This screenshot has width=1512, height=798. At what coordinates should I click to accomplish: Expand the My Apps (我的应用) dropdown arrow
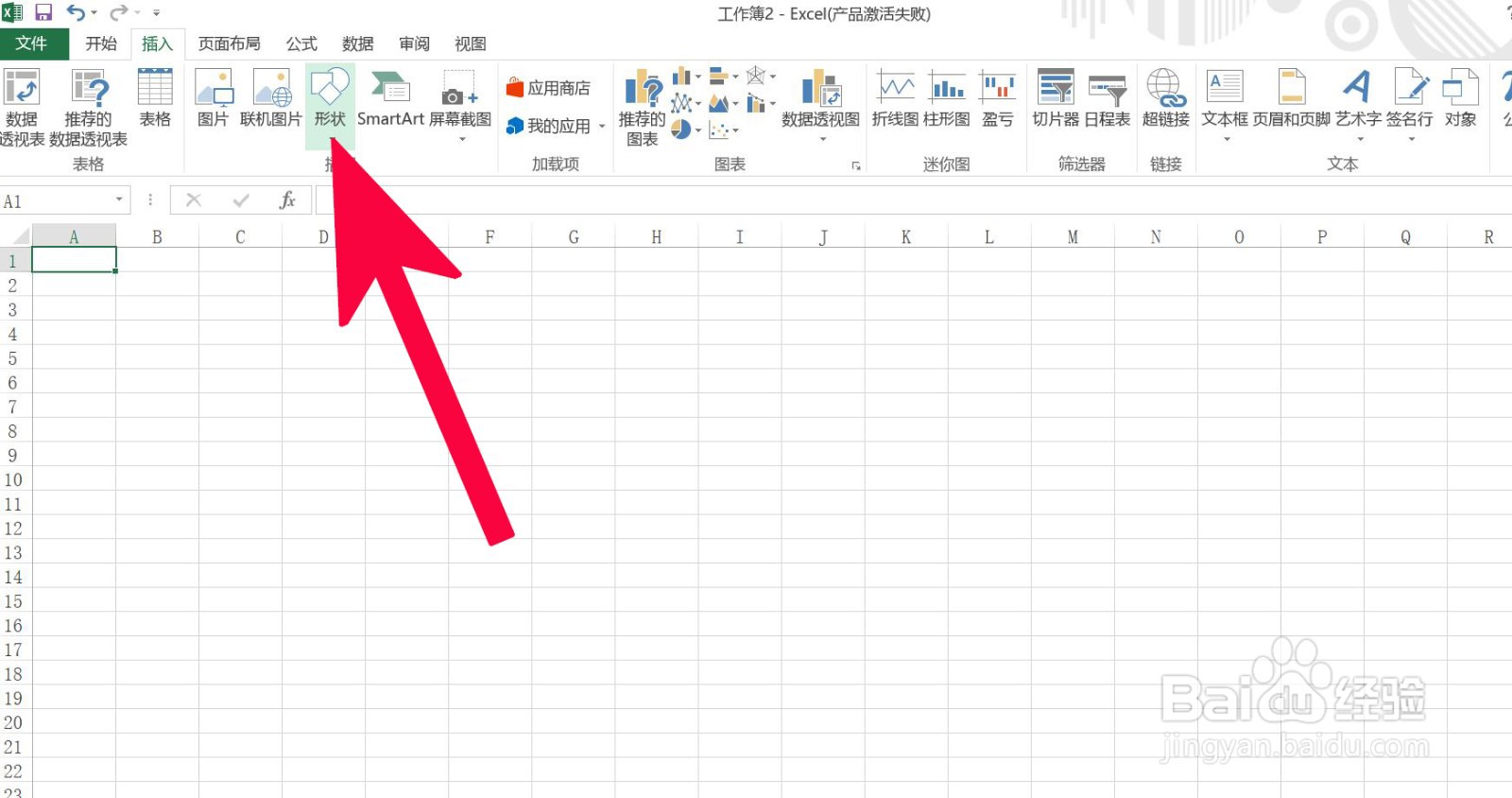(602, 127)
